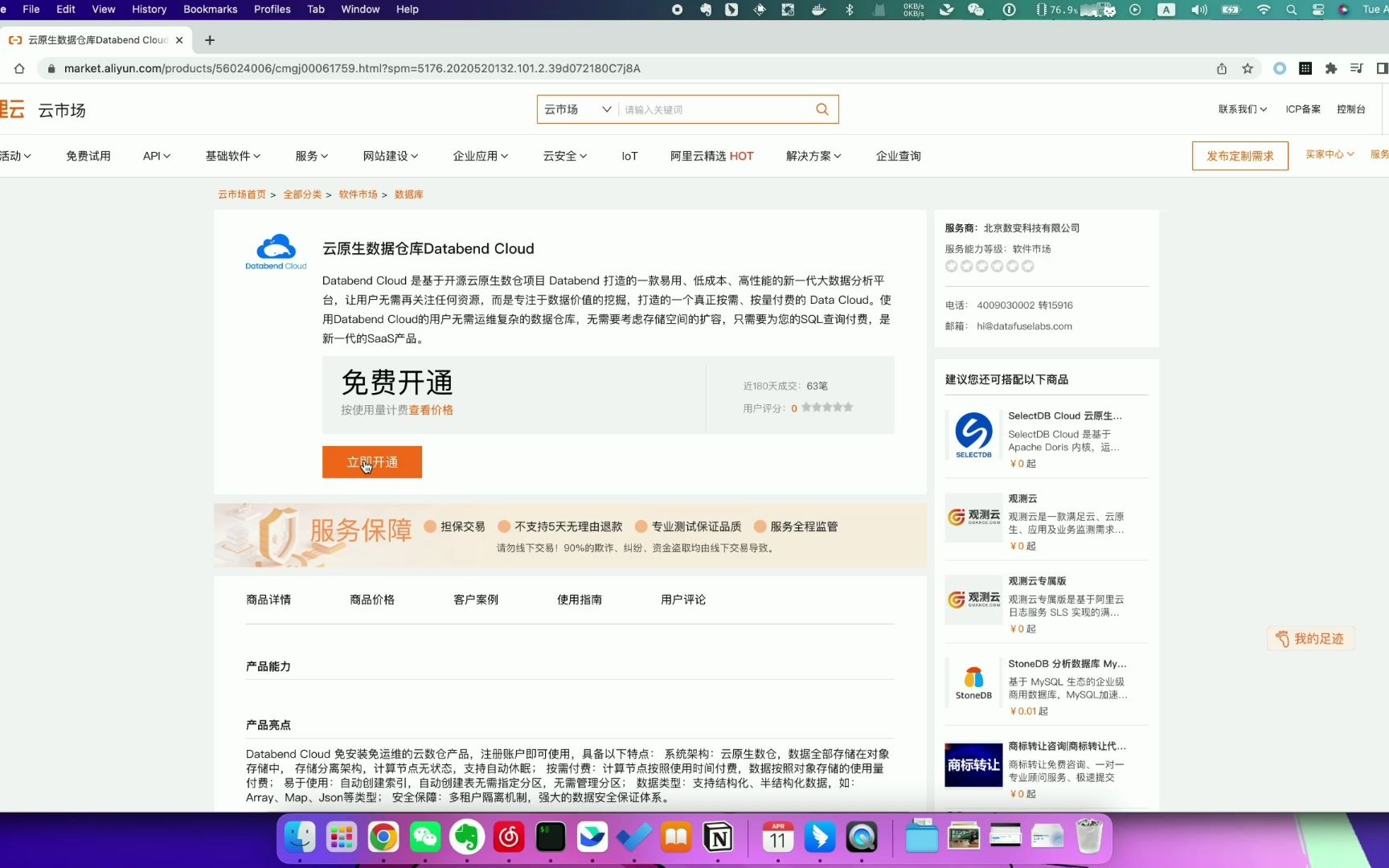Switch to the 商品价格 tab
The width and height of the screenshot is (1389, 868).
pos(372,600)
